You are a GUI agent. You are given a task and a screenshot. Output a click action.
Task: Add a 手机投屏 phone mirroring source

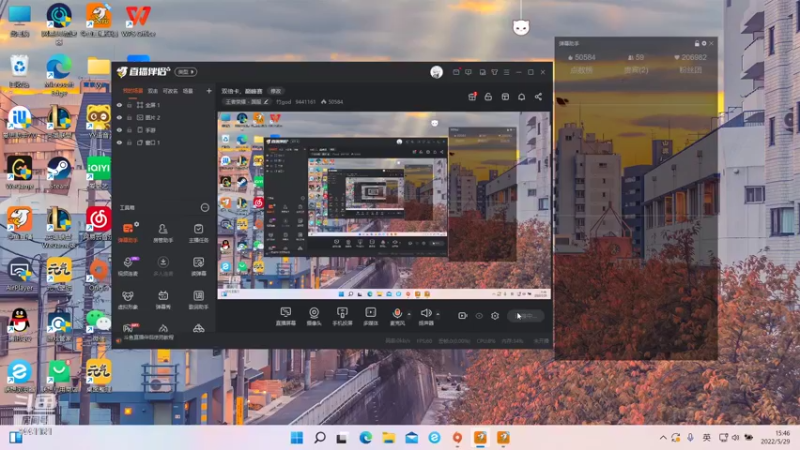pyautogui.click(x=342, y=316)
